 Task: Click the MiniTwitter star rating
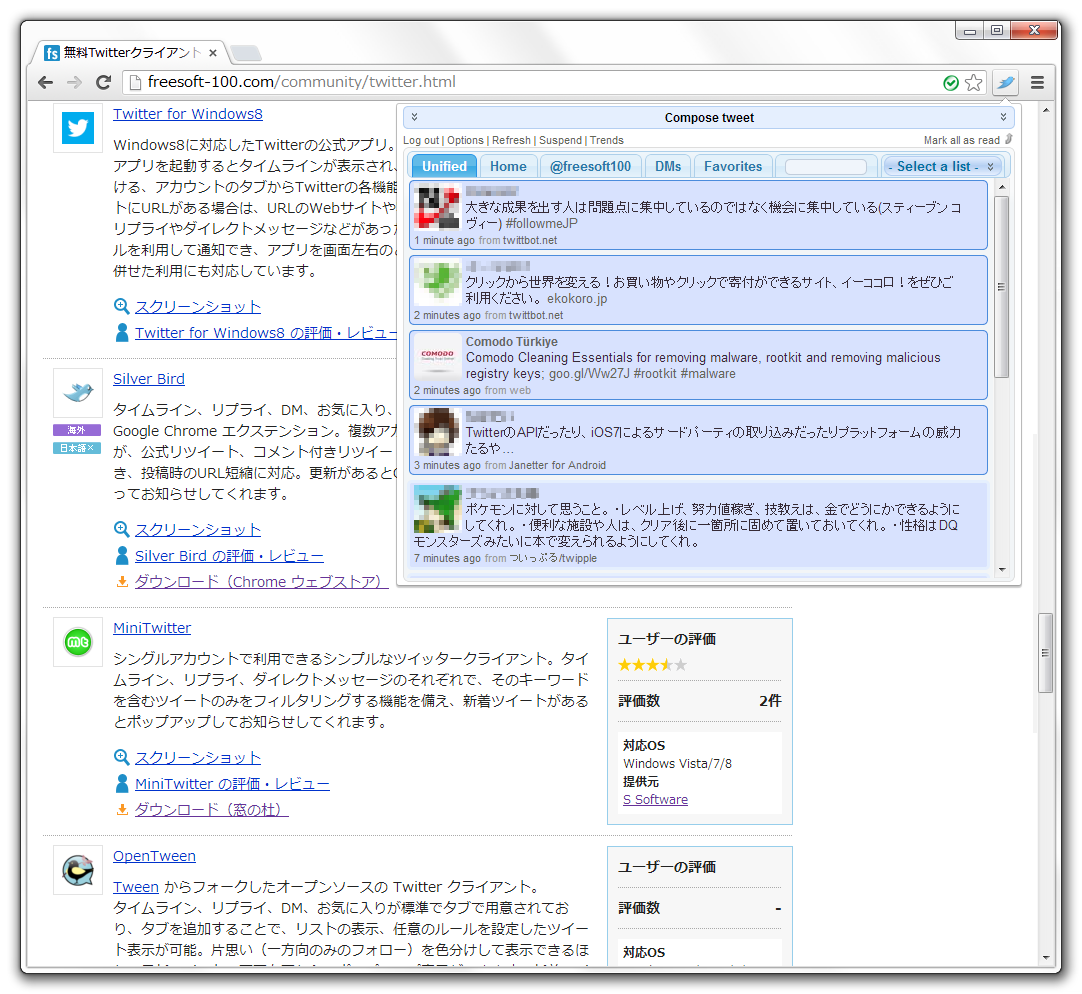click(x=653, y=665)
